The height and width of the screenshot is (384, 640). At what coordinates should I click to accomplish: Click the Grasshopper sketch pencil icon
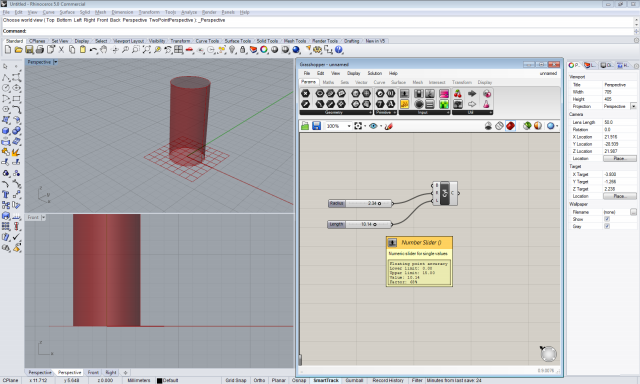point(389,126)
